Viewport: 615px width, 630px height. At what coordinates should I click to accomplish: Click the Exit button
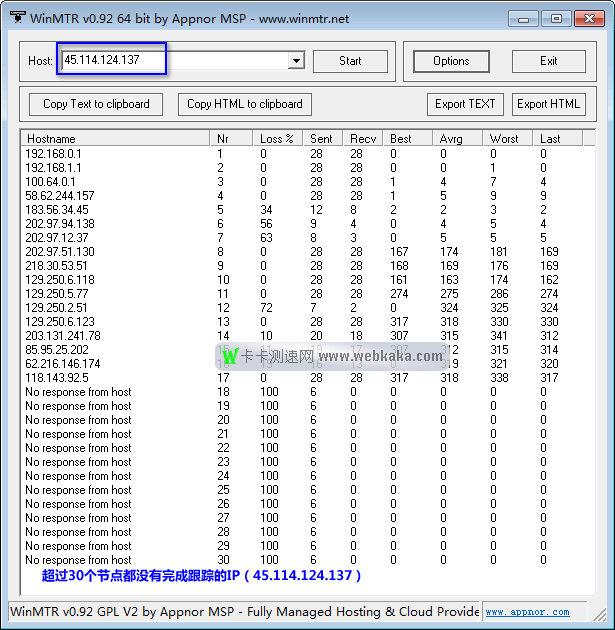(548, 61)
